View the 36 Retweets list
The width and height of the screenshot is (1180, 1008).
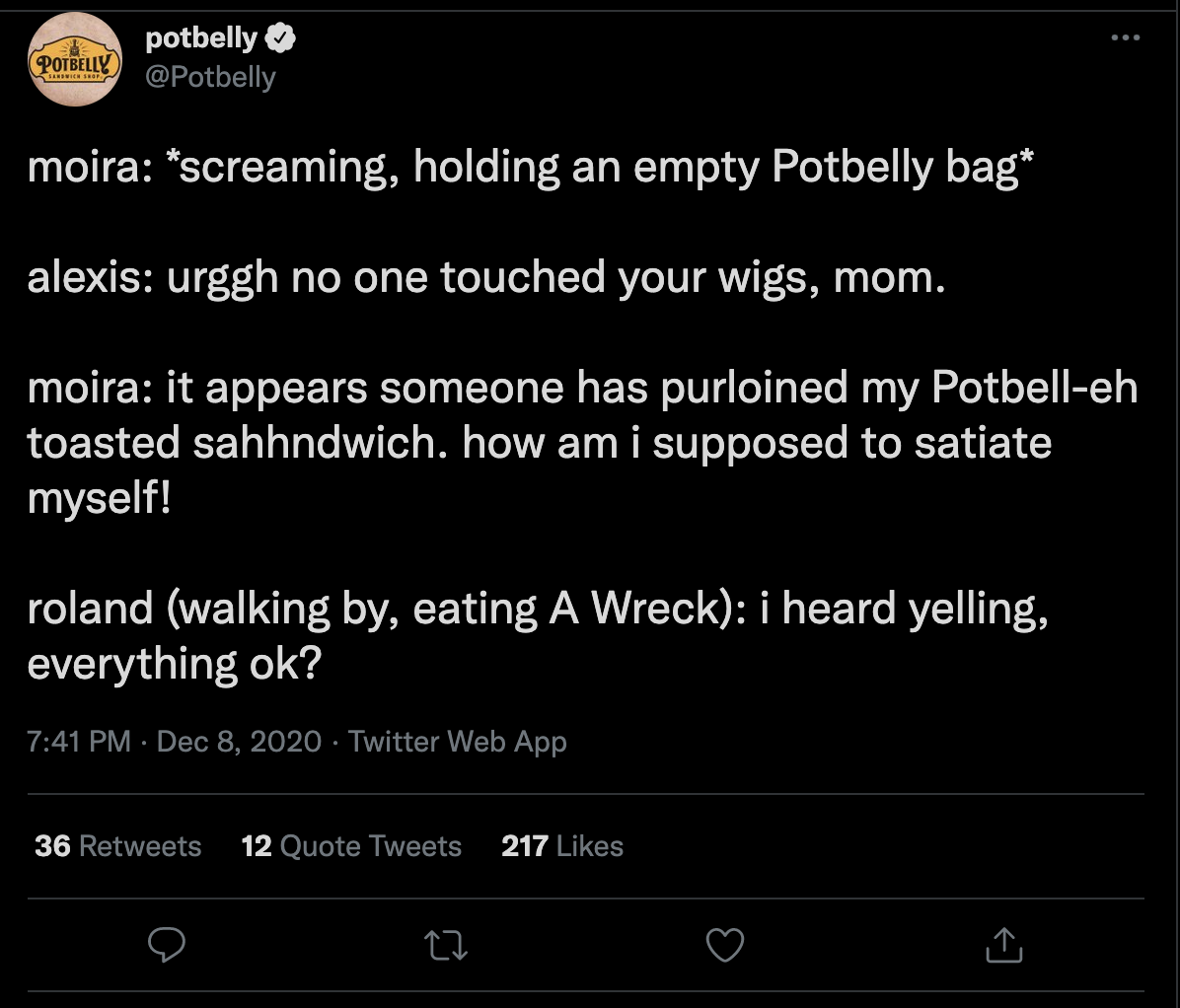point(117,846)
